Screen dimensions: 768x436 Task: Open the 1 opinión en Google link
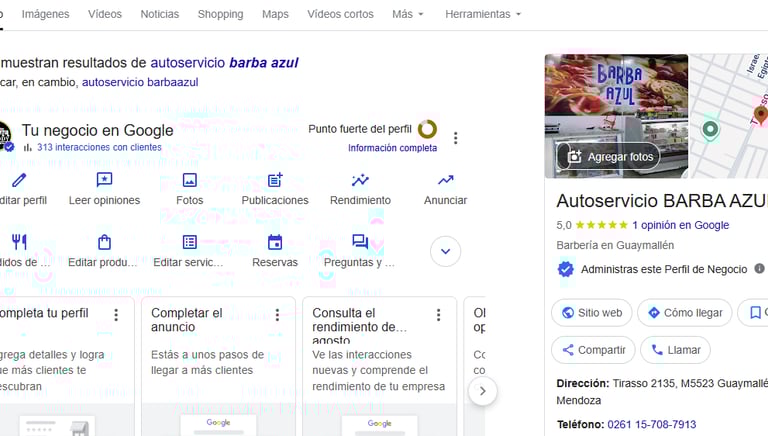(680, 225)
